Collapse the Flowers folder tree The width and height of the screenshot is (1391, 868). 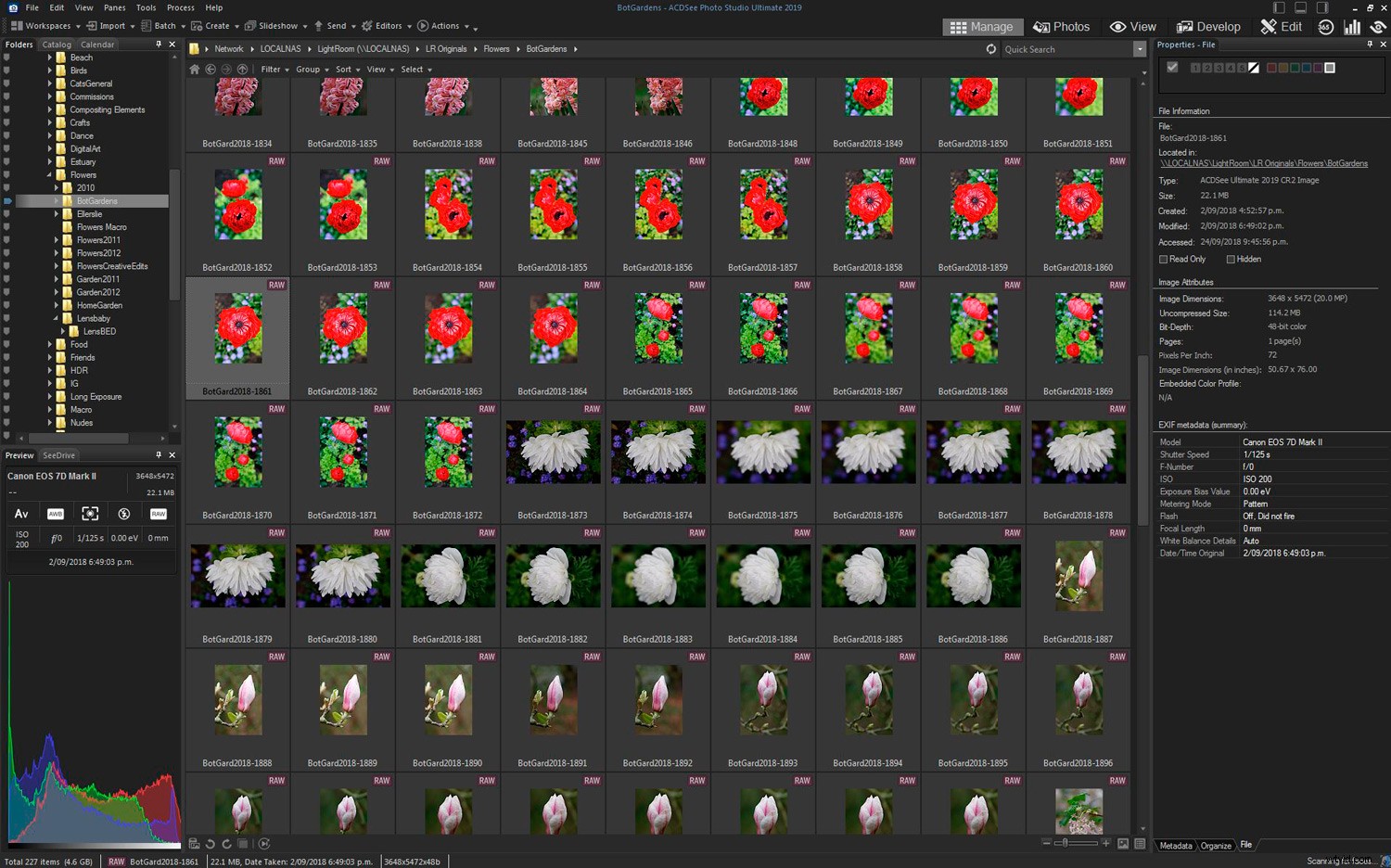click(50, 174)
